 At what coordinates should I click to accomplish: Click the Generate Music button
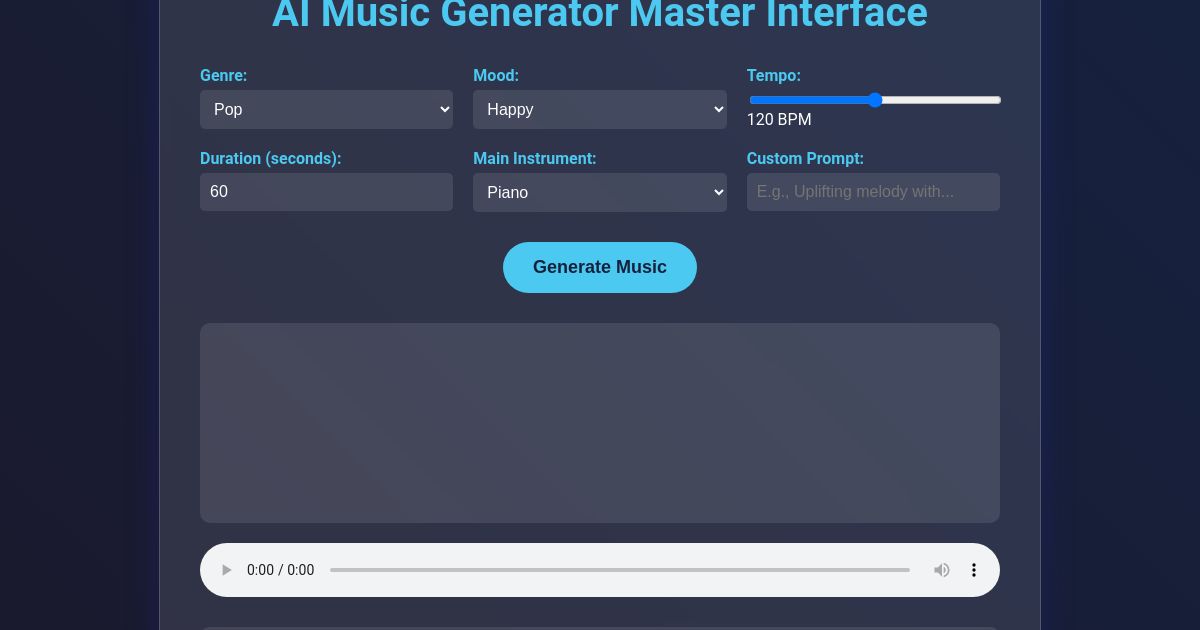(x=600, y=267)
